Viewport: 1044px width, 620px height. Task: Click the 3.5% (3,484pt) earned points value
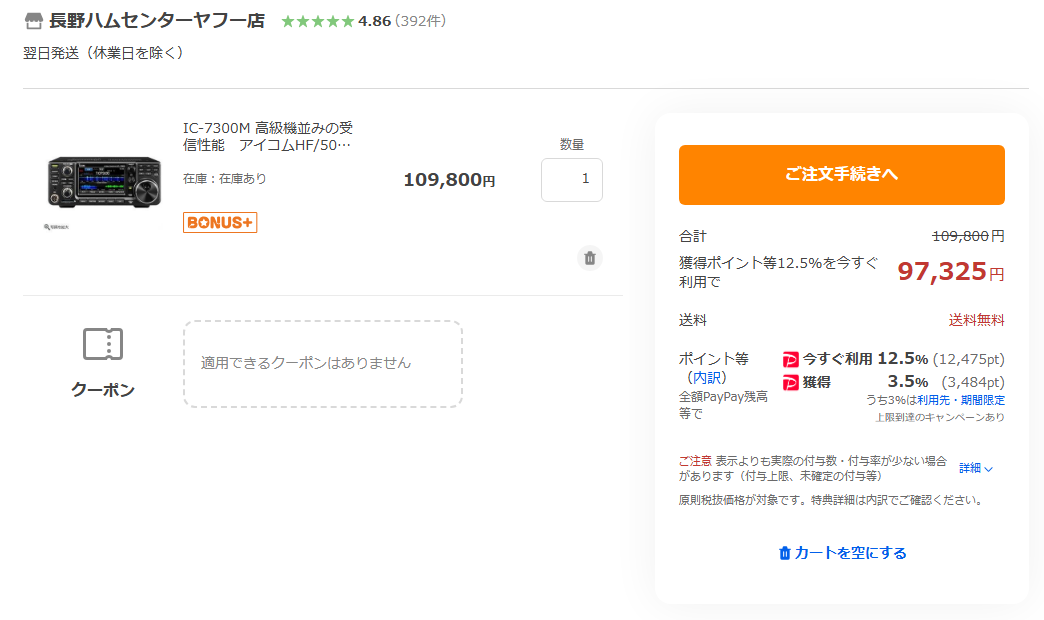coord(946,382)
